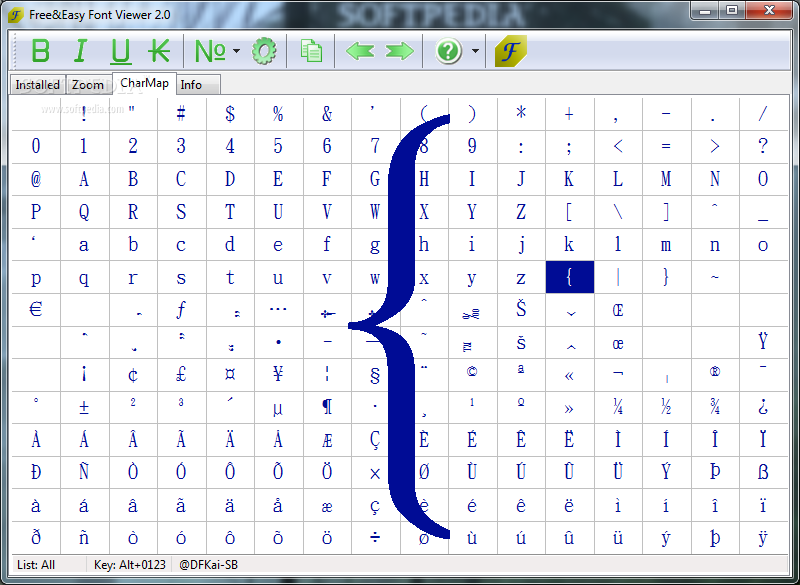Choose the $ character cell
This screenshot has height=585, width=800.
coord(230,113)
